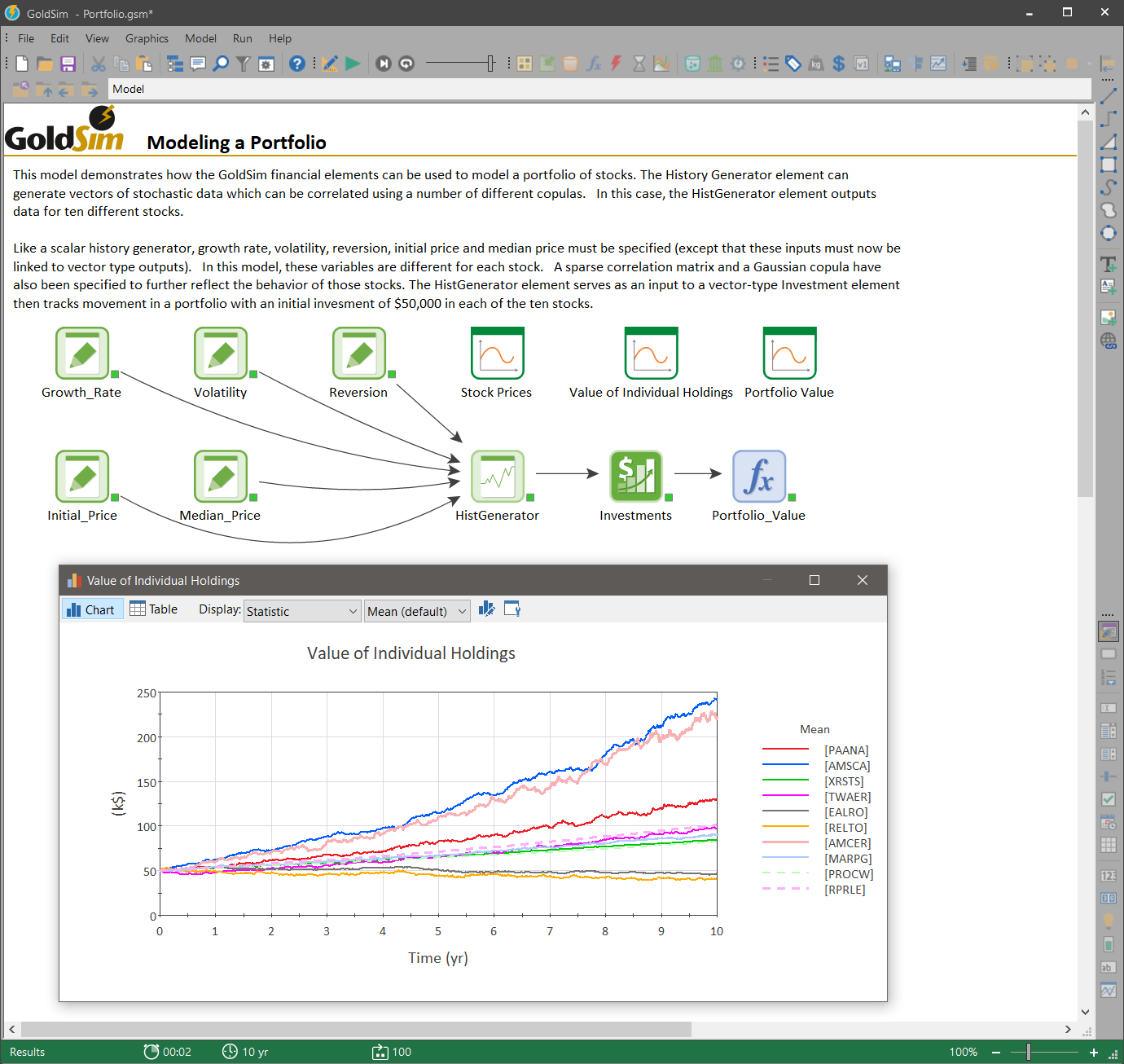Insert a lightning bolt event element

[617, 64]
